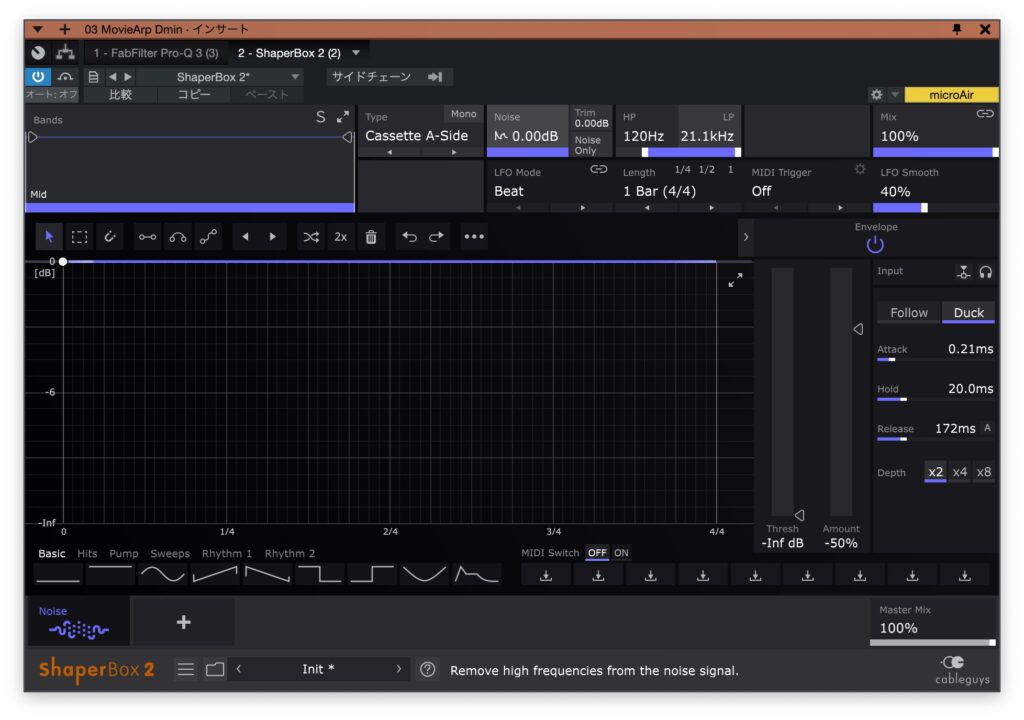Select the sine wave preset shape
The image size is (1024, 720).
click(x=162, y=574)
